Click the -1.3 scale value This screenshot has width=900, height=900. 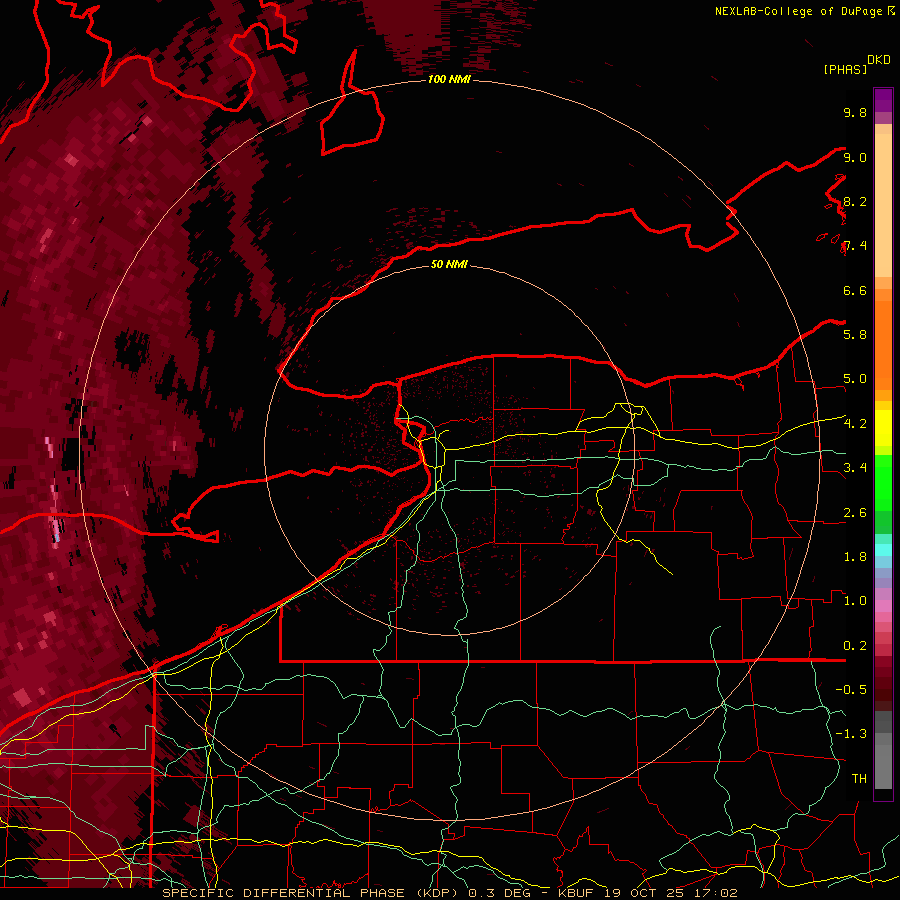click(851, 734)
